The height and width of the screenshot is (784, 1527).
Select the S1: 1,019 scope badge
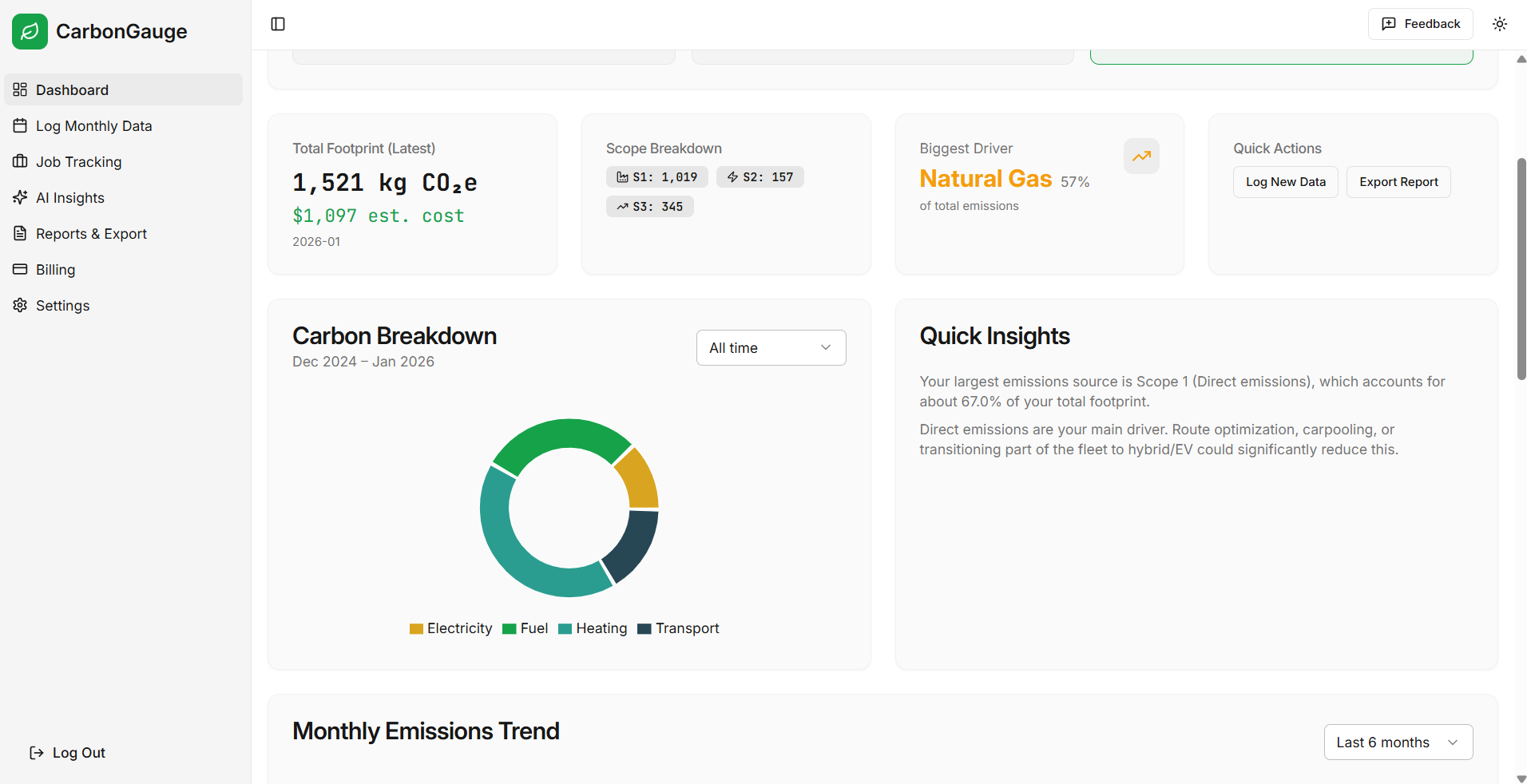point(656,176)
